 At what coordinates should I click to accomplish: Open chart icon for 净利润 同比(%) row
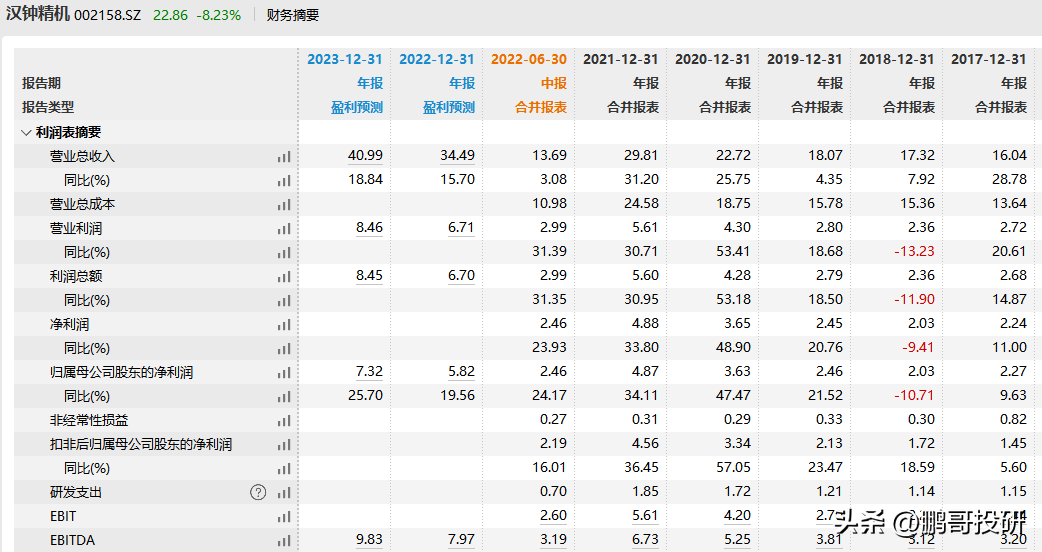[284, 349]
